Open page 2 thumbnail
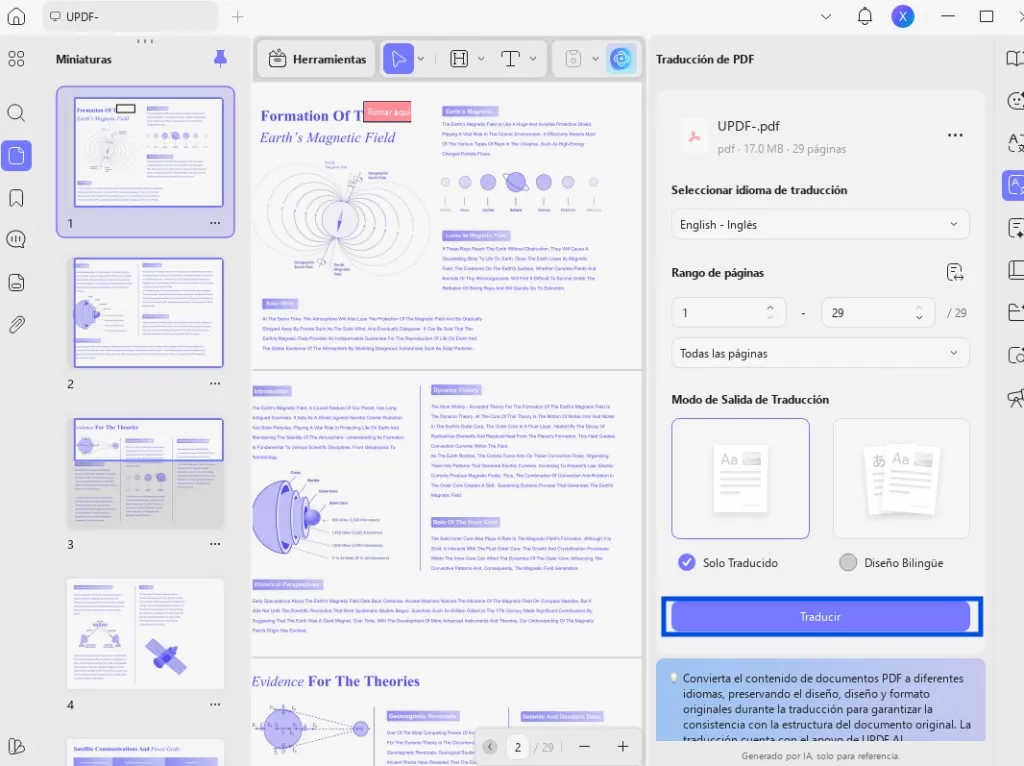Viewport: 1024px width, 766px height. (149, 312)
